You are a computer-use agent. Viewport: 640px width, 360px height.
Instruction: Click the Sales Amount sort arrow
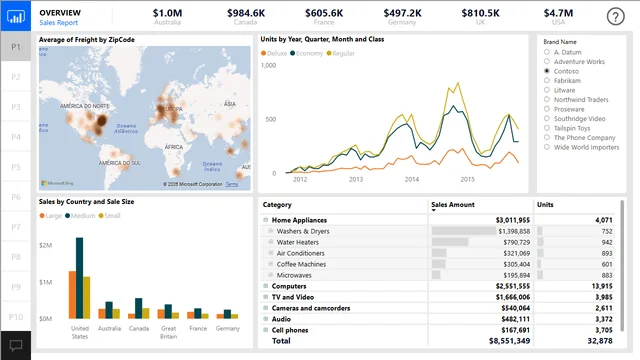(x=433, y=210)
